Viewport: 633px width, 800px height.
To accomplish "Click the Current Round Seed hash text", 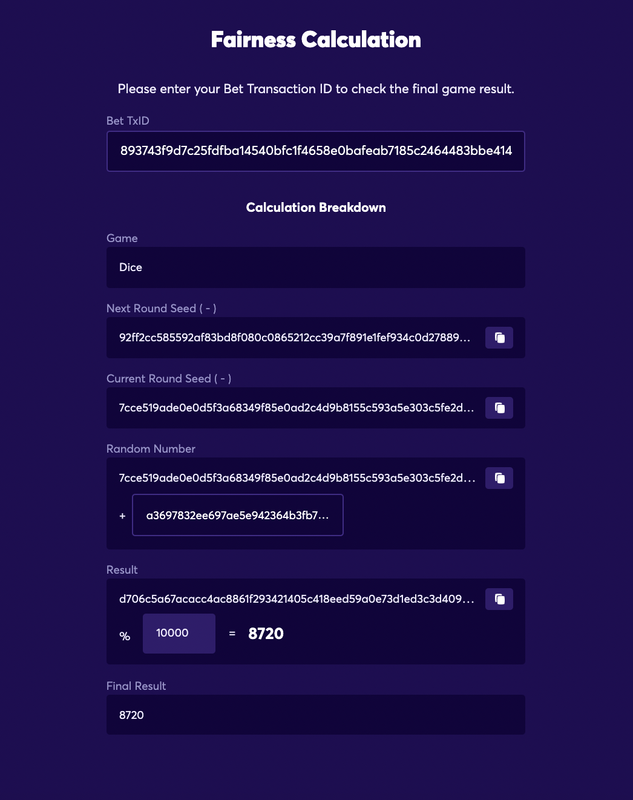I will [296, 408].
